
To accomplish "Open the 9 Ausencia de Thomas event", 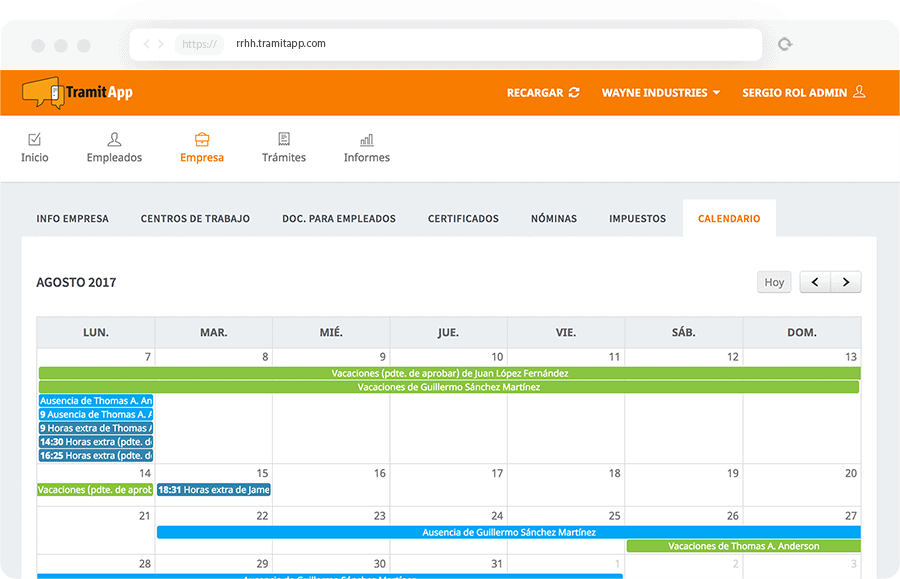I will [x=96, y=414].
